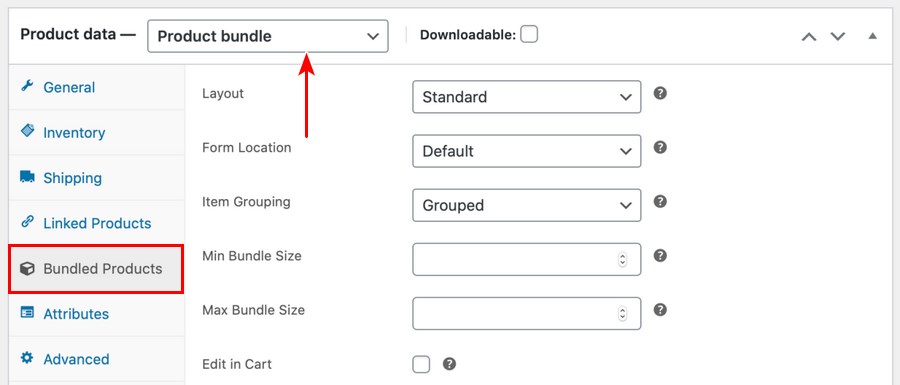Image resolution: width=900 pixels, height=385 pixels.
Task: Click the Form Location field label
Action: (x=246, y=147)
